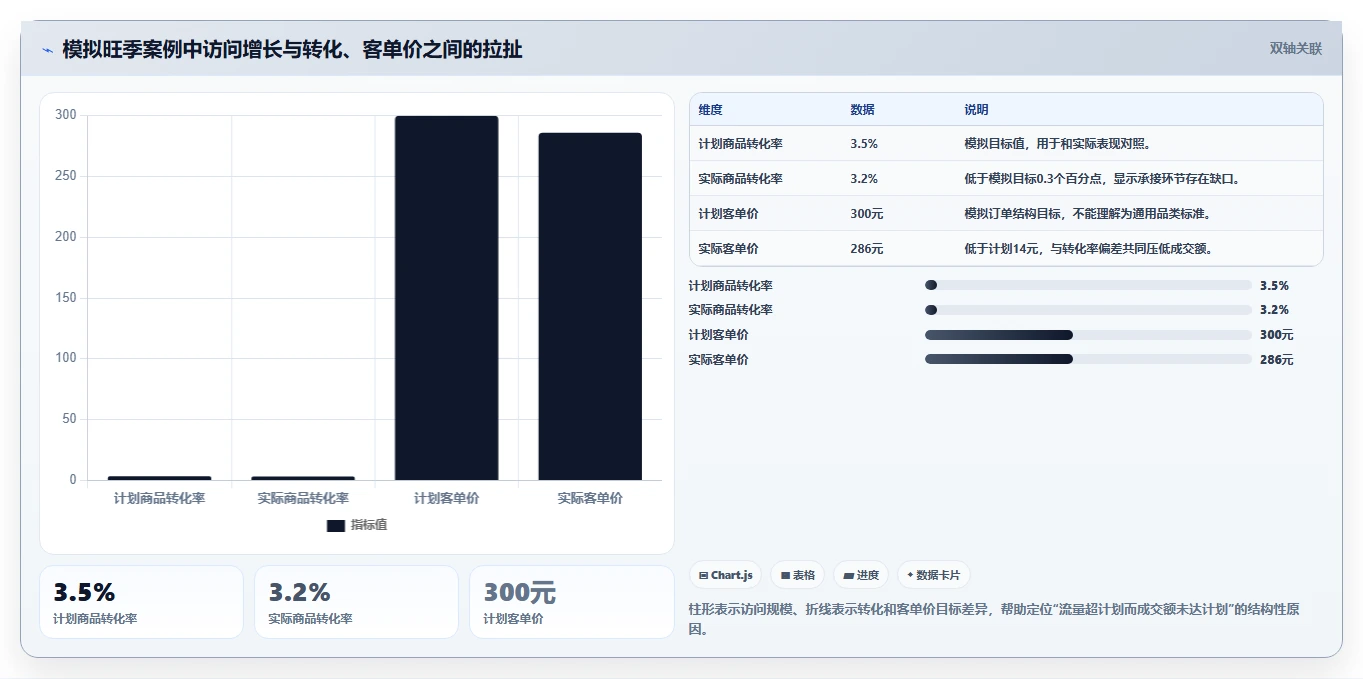The height and width of the screenshot is (679, 1363).
Task: Click the 实际商品转化率 bar in chart
Action: coord(303,478)
